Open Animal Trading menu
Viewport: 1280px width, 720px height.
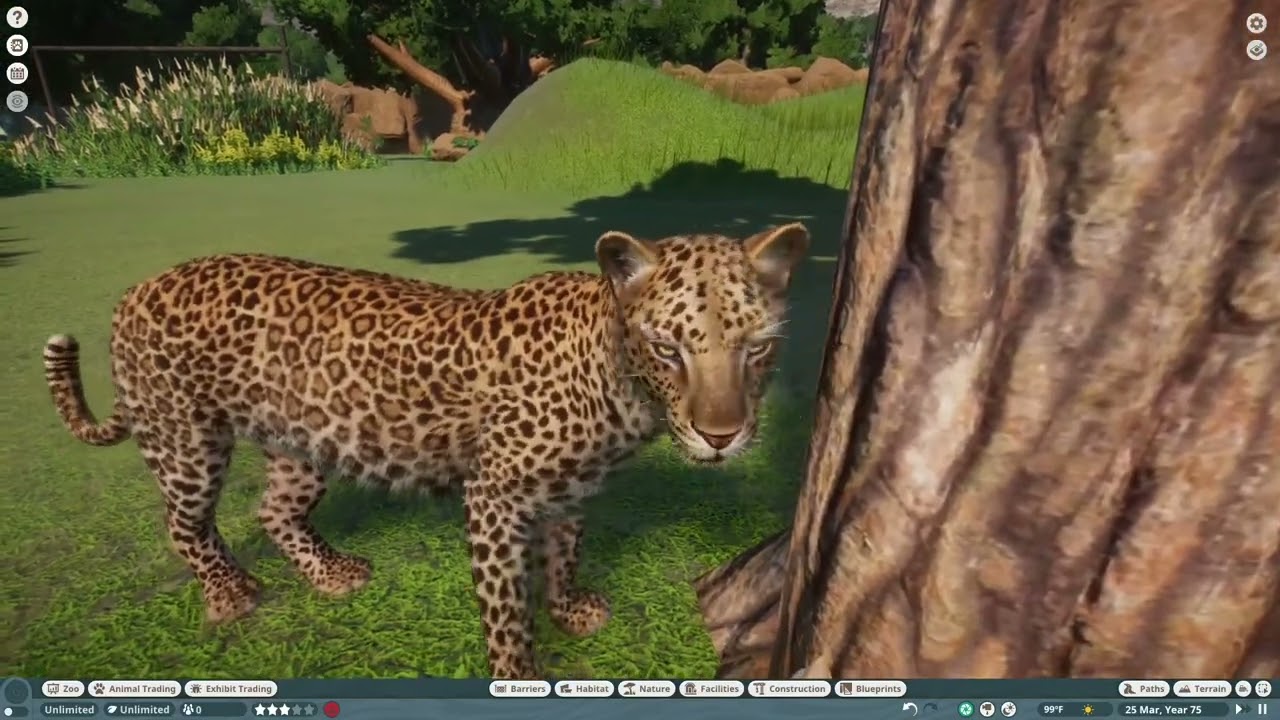[135, 689]
